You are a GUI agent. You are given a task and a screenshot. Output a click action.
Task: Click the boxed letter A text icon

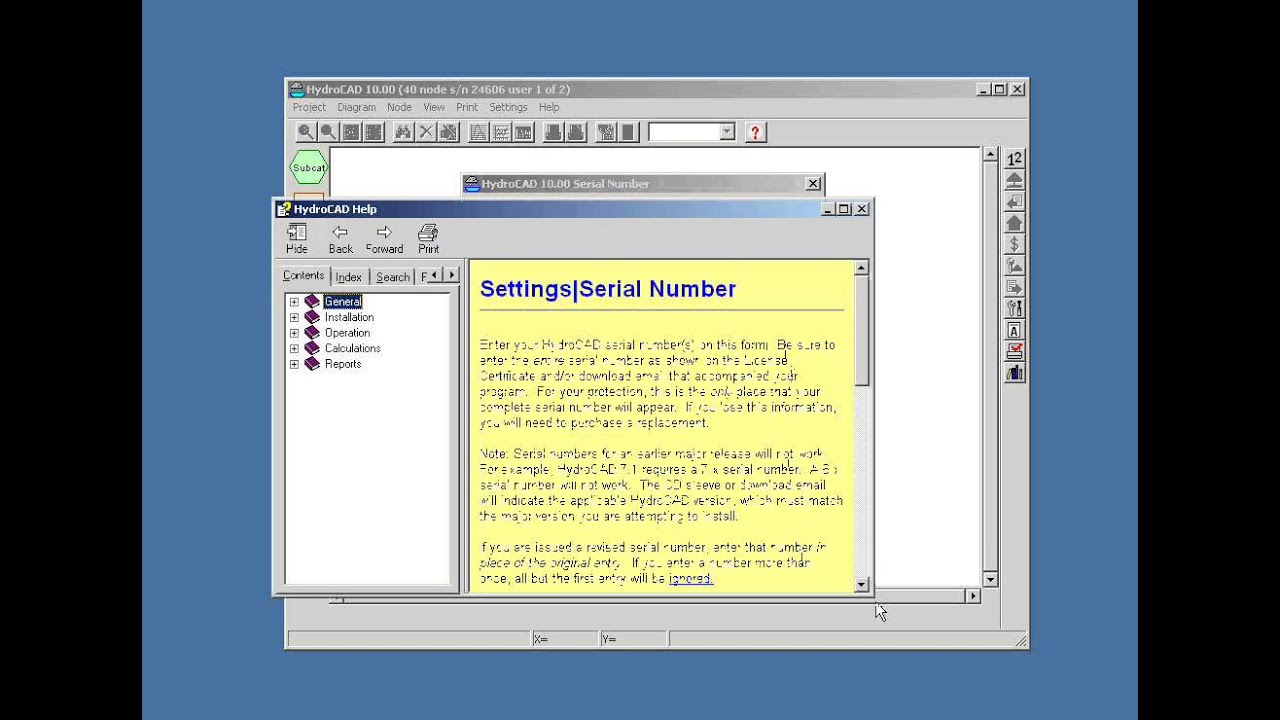click(1014, 330)
